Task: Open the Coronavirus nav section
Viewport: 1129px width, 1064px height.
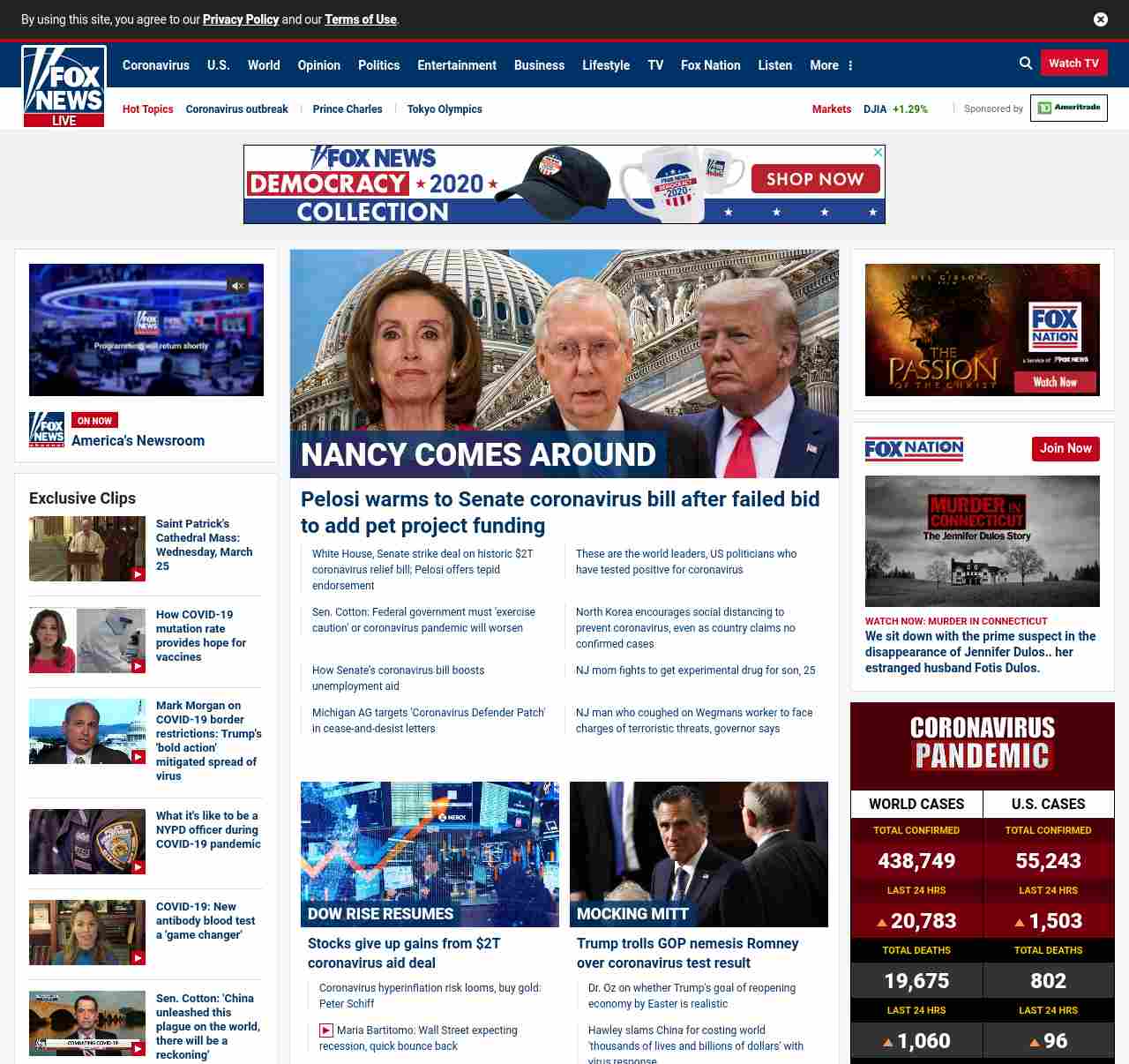Action: click(x=156, y=65)
